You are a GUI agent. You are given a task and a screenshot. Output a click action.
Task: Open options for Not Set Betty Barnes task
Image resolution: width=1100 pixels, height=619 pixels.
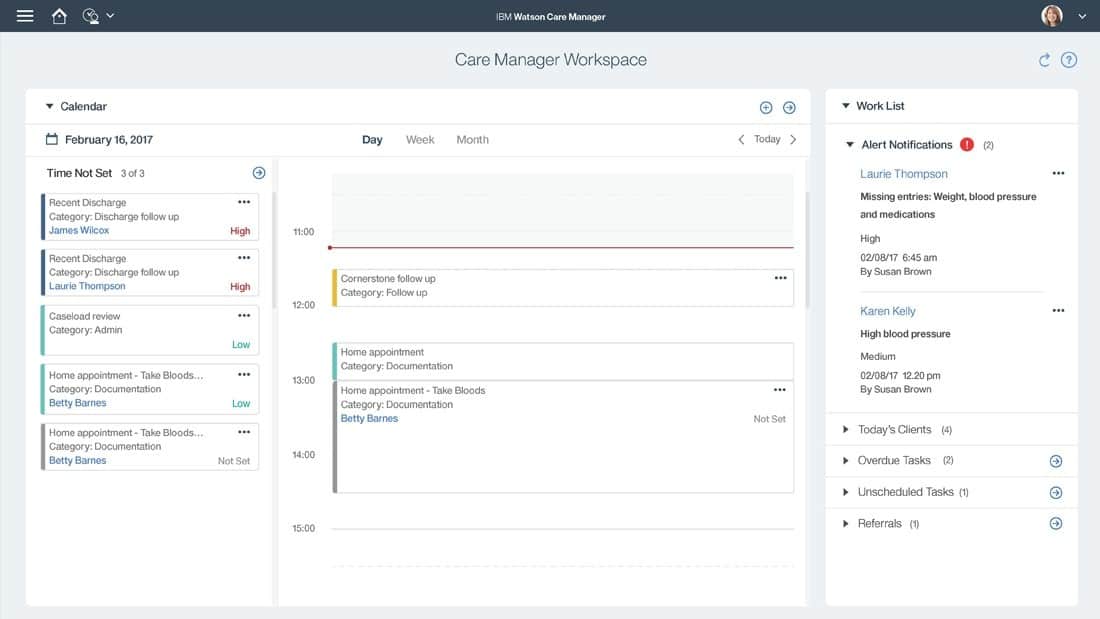tap(244, 432)
